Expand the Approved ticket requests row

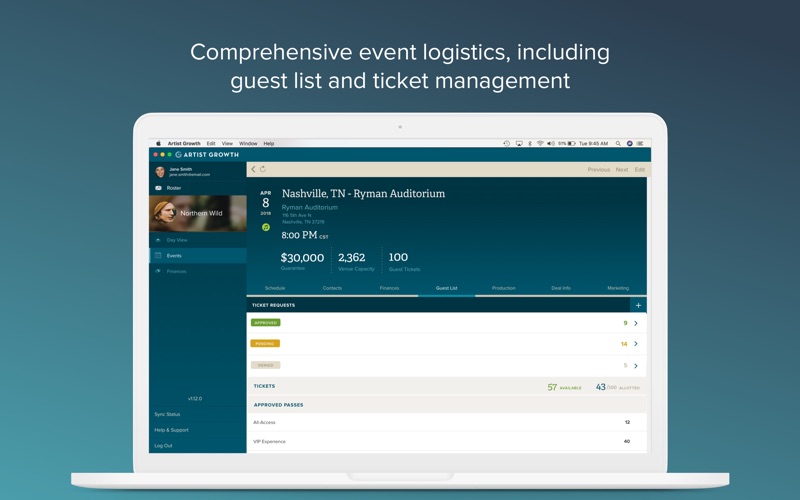446,323
